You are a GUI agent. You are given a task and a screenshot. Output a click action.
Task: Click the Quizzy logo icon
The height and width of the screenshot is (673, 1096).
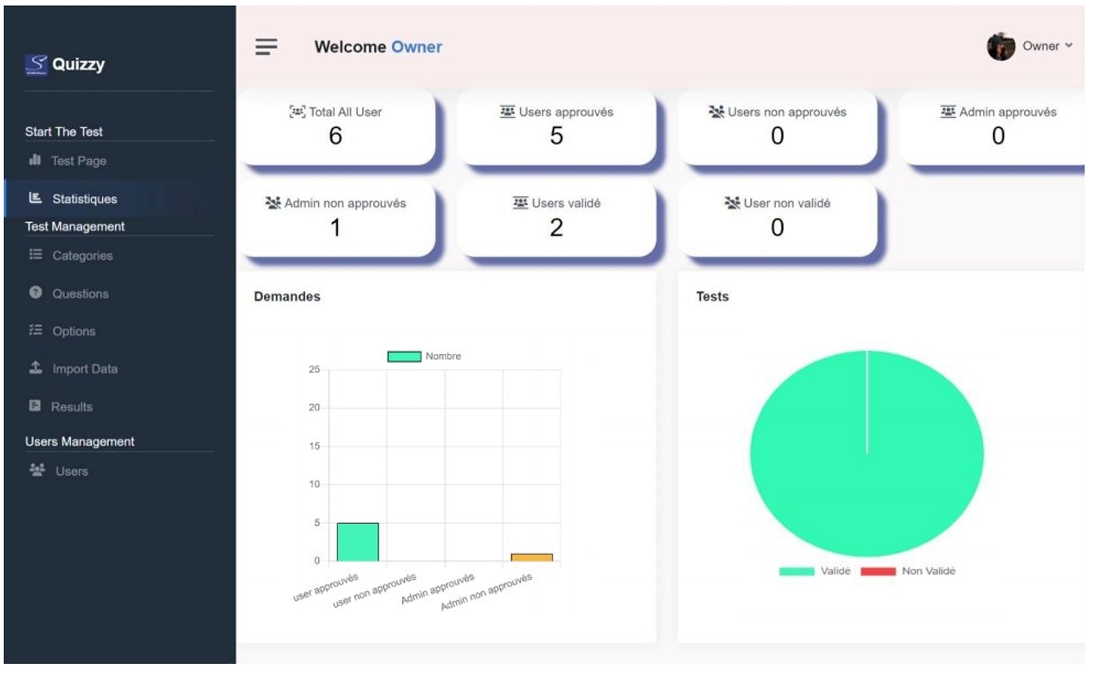click(x=36, y=65)
